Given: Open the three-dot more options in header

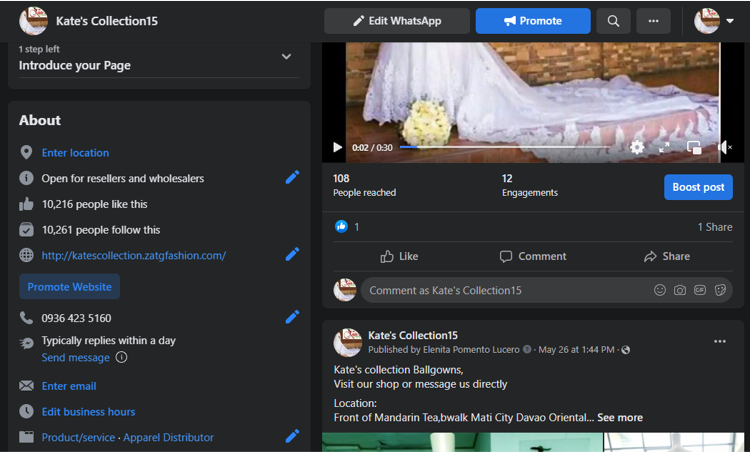Looking at the screenshot, I should click(x=653, y=21).
